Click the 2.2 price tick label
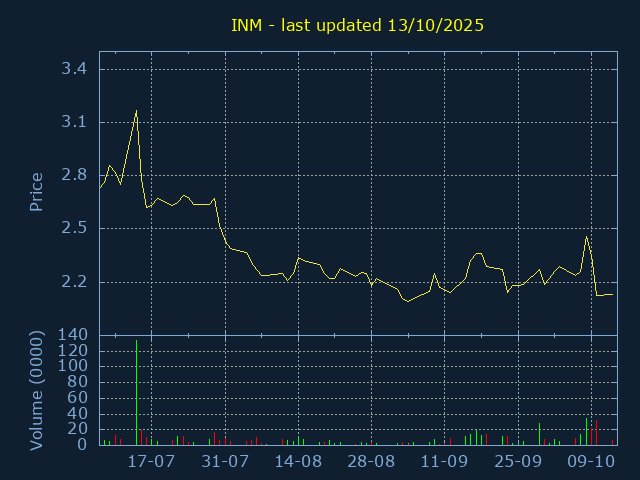Viewport: 640px width, 480px height. 73,281
